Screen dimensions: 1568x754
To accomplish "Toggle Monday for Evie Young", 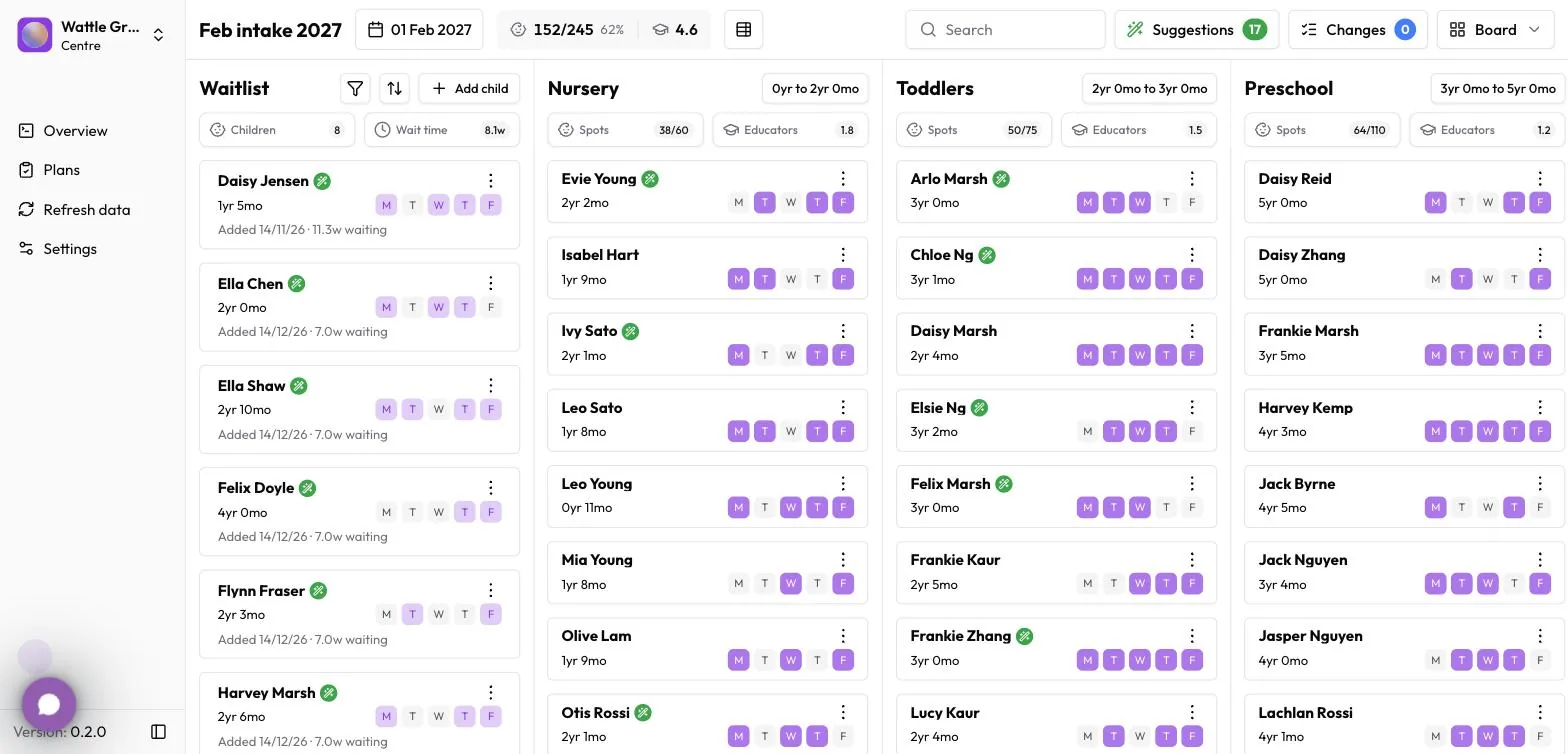I will [x=739, y=203].
